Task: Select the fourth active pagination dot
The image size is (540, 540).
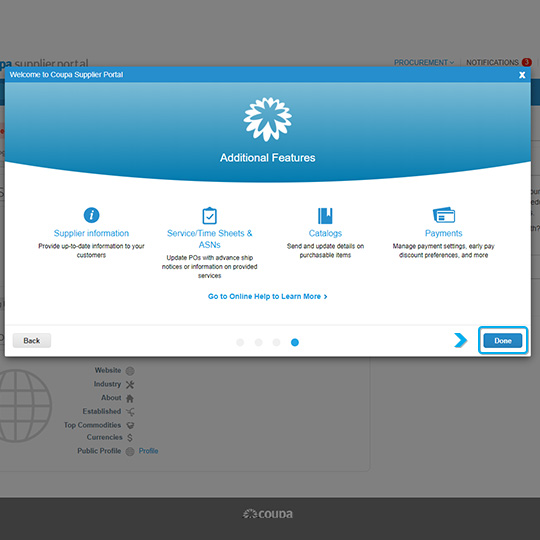Action: click(x=295, y=342)
